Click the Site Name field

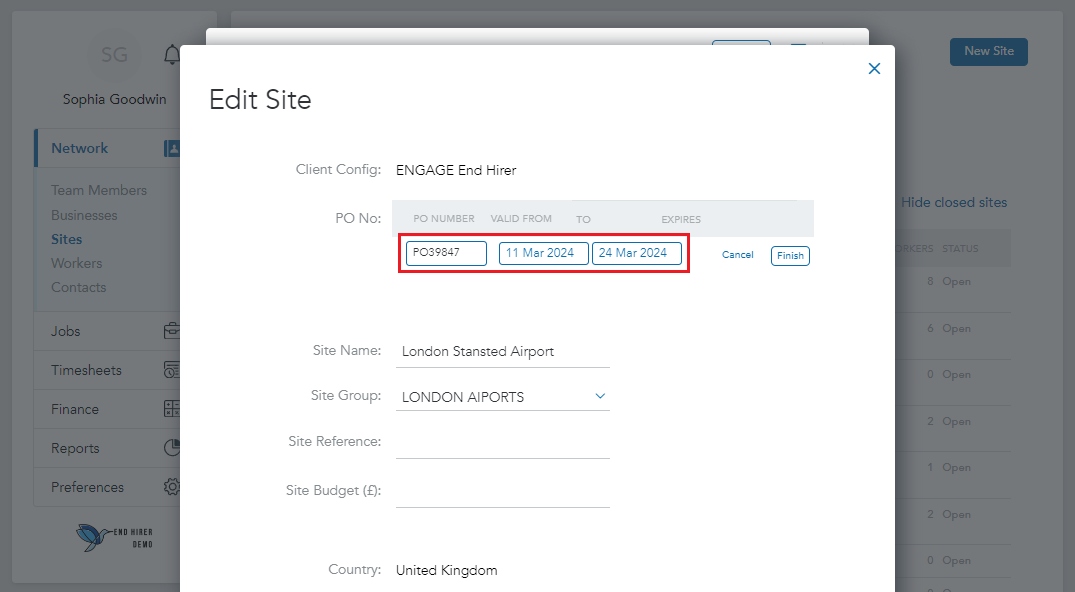(503, 352)
